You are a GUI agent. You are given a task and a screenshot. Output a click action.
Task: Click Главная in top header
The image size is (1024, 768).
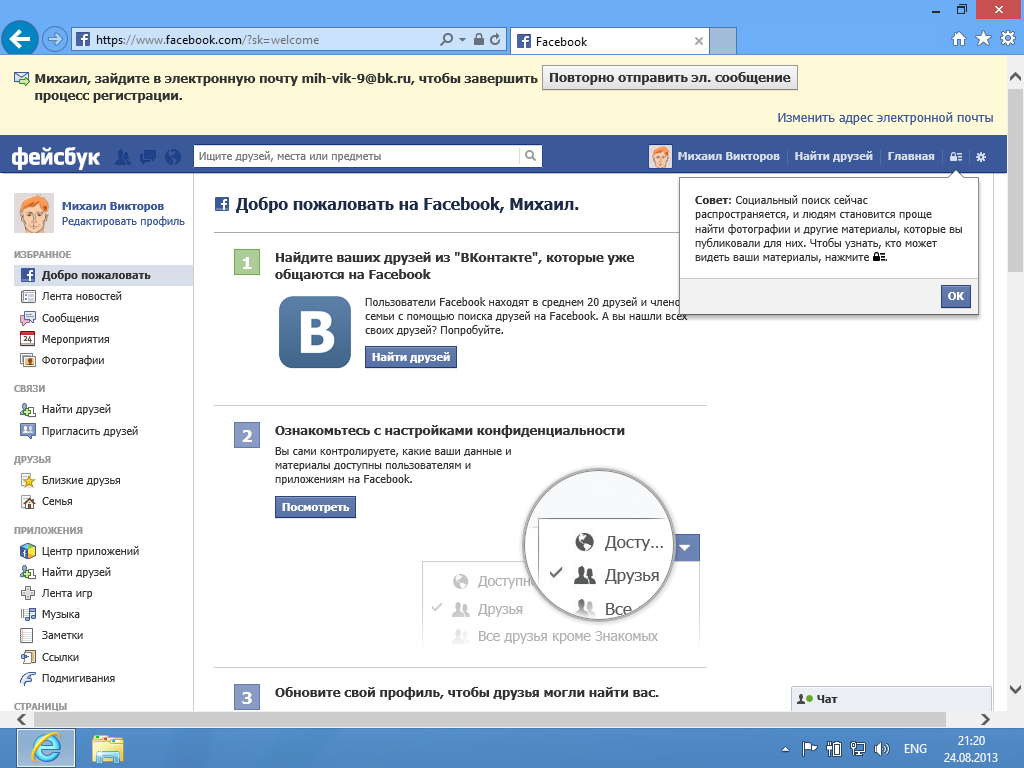pos(910,157)
